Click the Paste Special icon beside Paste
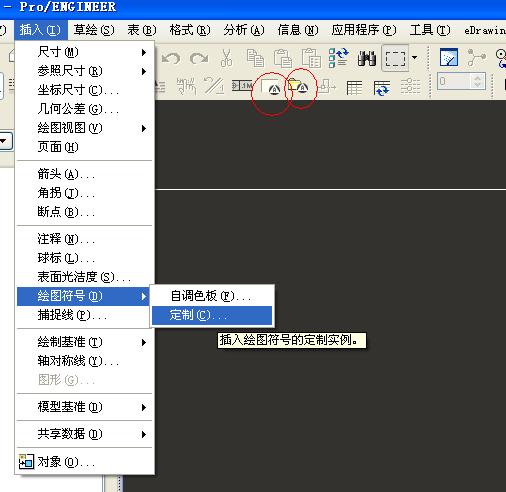The height and width of the screenshot is (492, 506). click(311, 58)
